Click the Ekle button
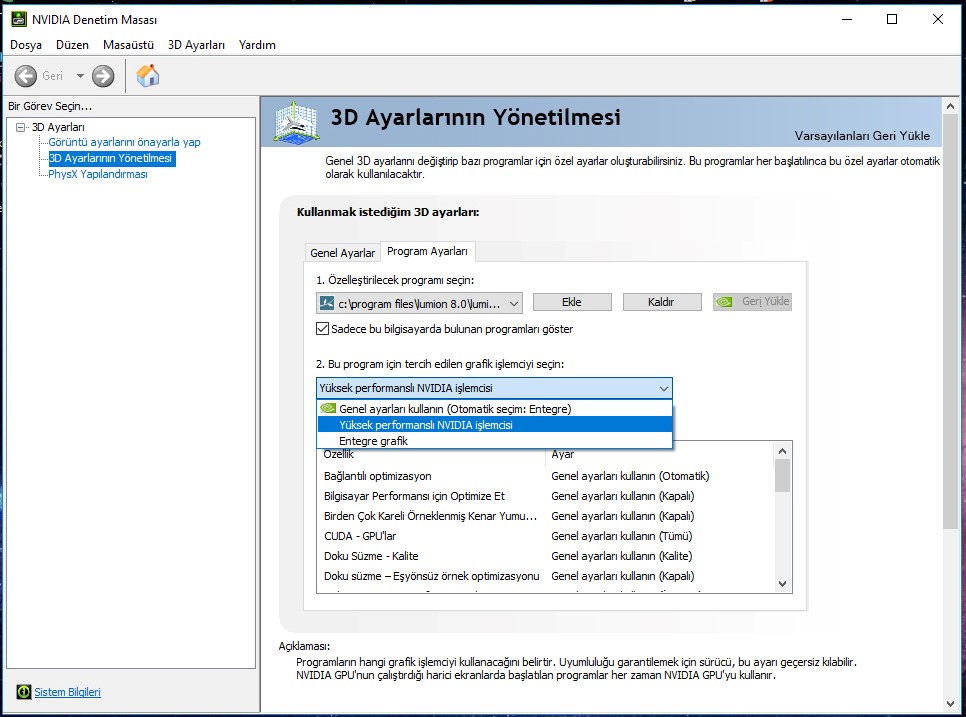The image size is (966, 717). pyautogui.click(x=572, y=302)
